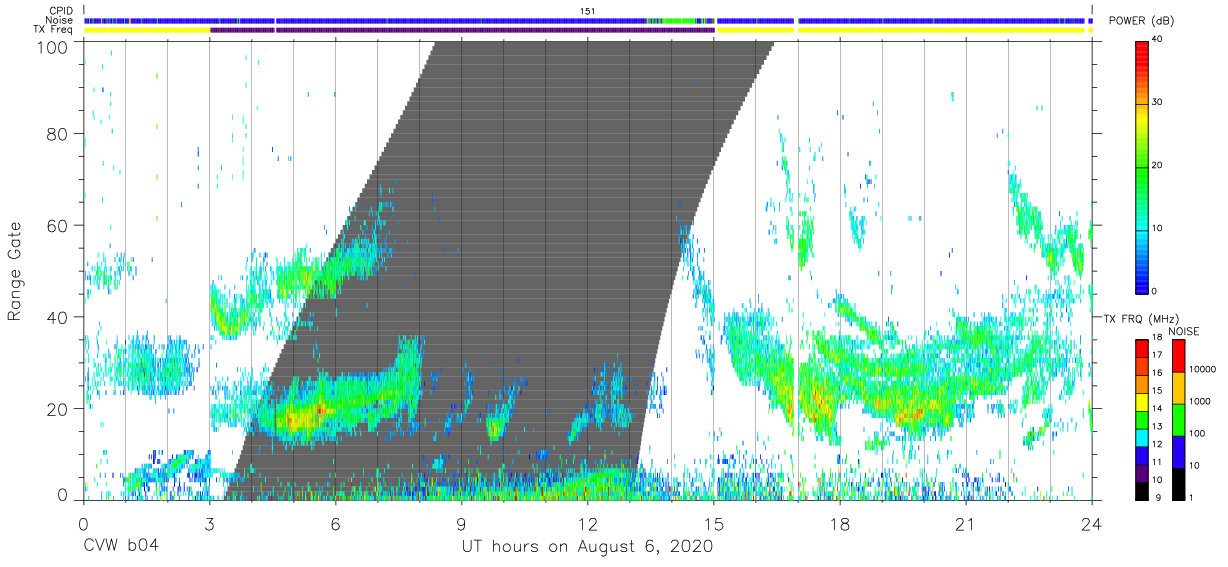1228x567 pixels.
Task: Click the TX FRQ legend label 18
Action: [x=1157, y=338]
